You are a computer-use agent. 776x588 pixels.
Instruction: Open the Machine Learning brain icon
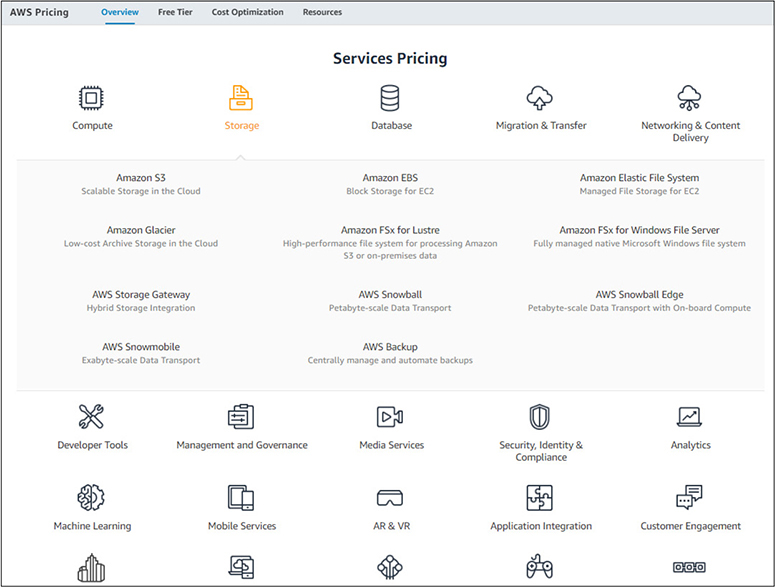(92, 497)
